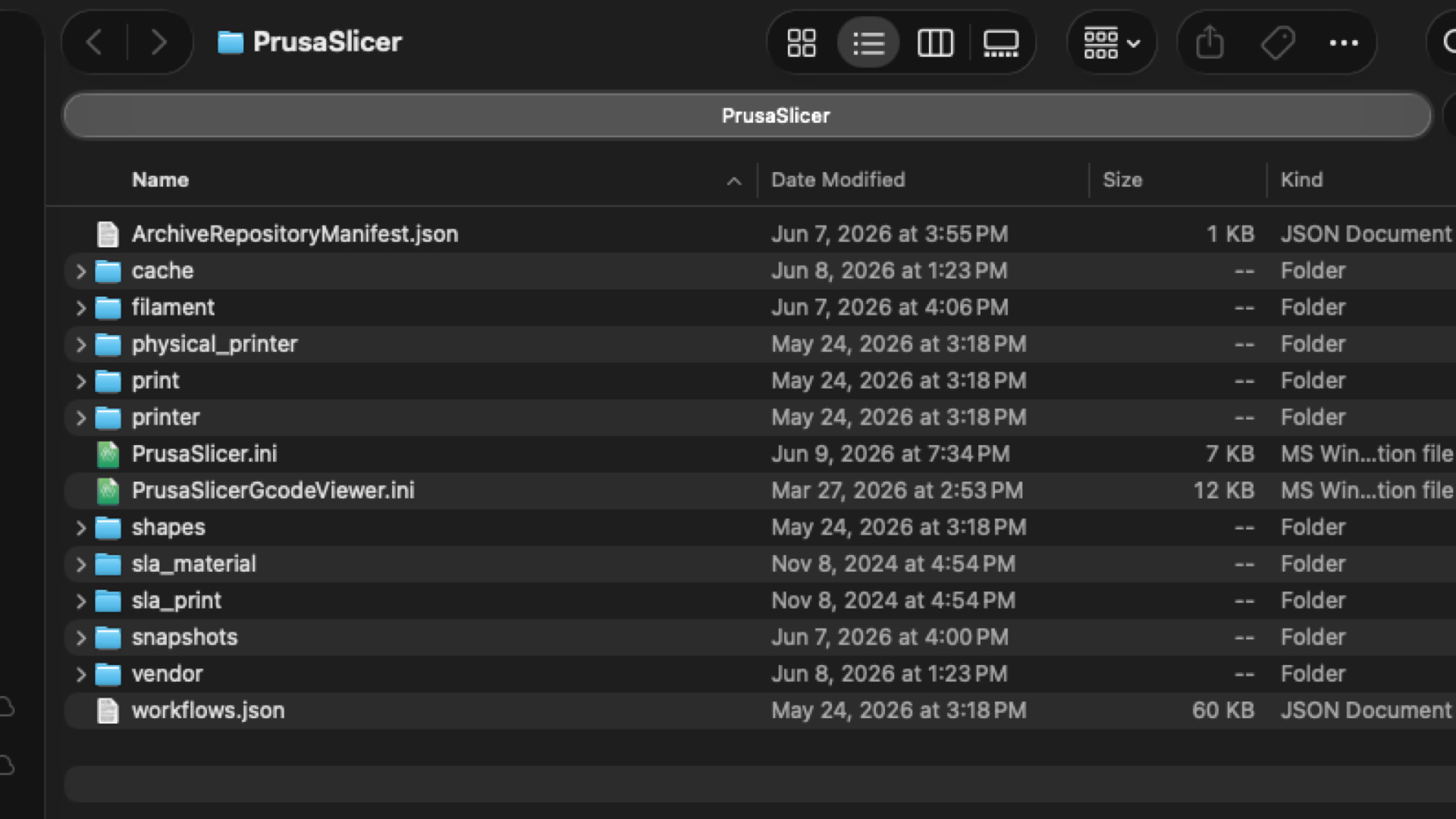Go back with the left arrow button
The width and height of the screenshot is (1456, 819).
(x=94, y=42)
